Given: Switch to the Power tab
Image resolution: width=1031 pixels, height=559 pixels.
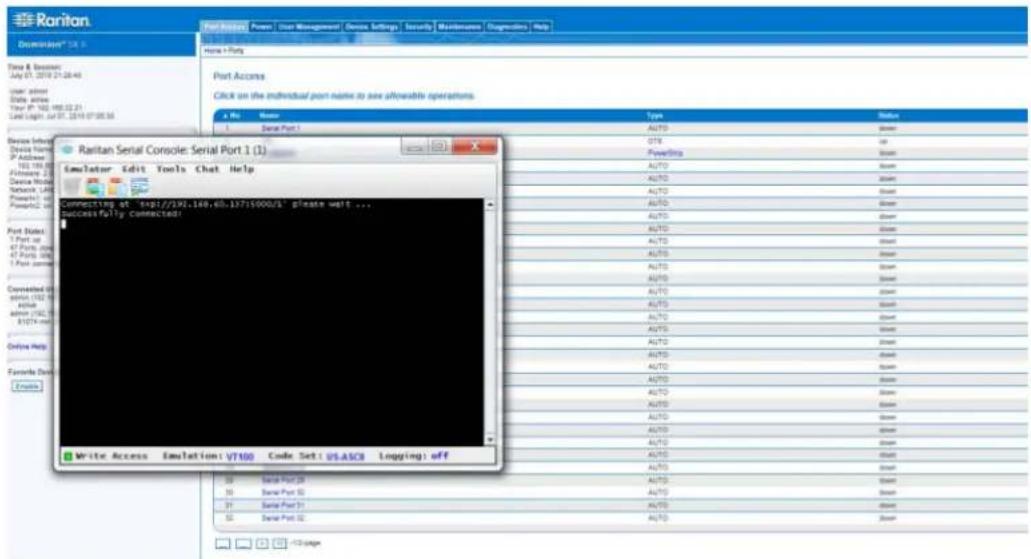Looking at the screenshot, I should click(x=262, y=26).
